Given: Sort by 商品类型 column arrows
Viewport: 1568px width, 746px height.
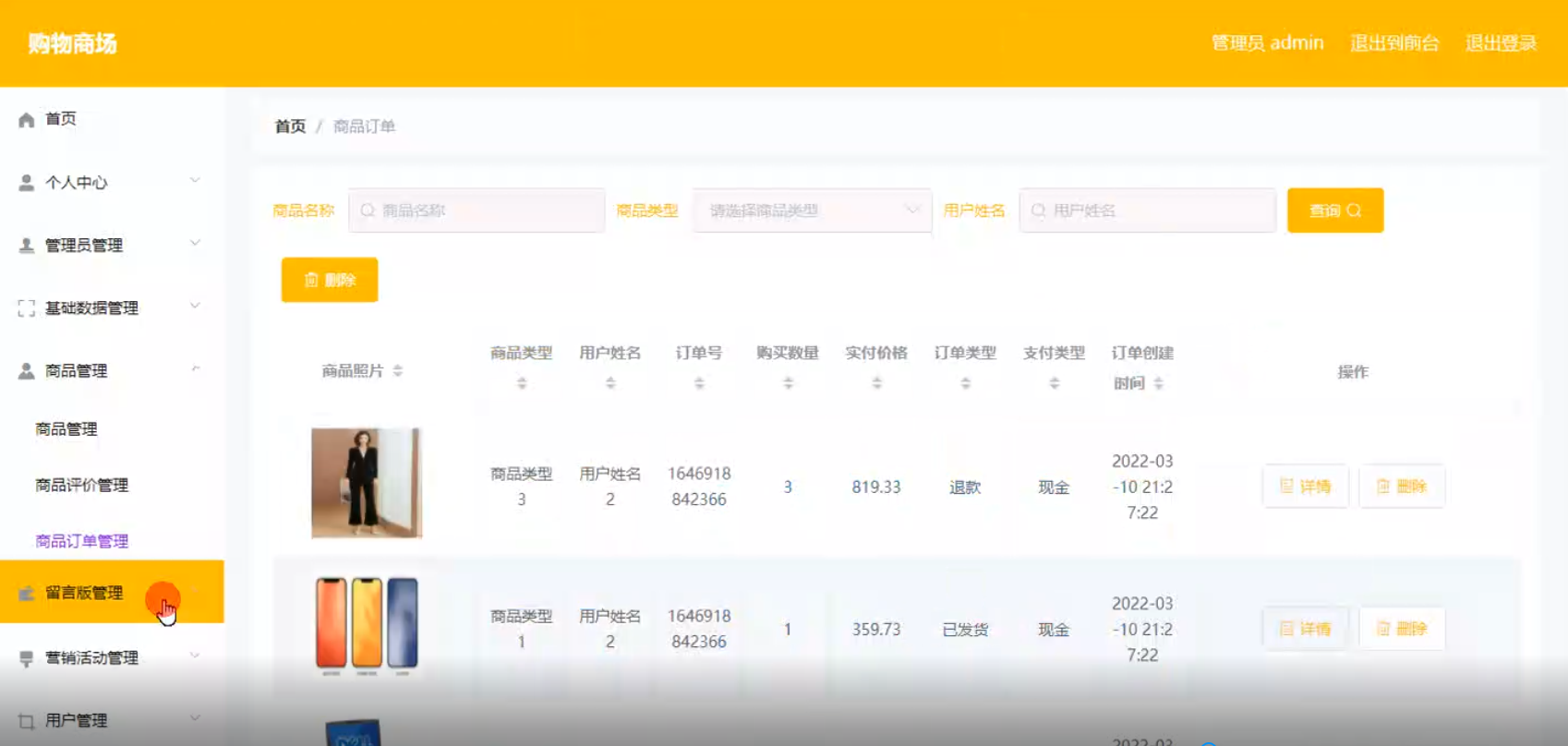Looking at the screenshot, I should 522,383.
